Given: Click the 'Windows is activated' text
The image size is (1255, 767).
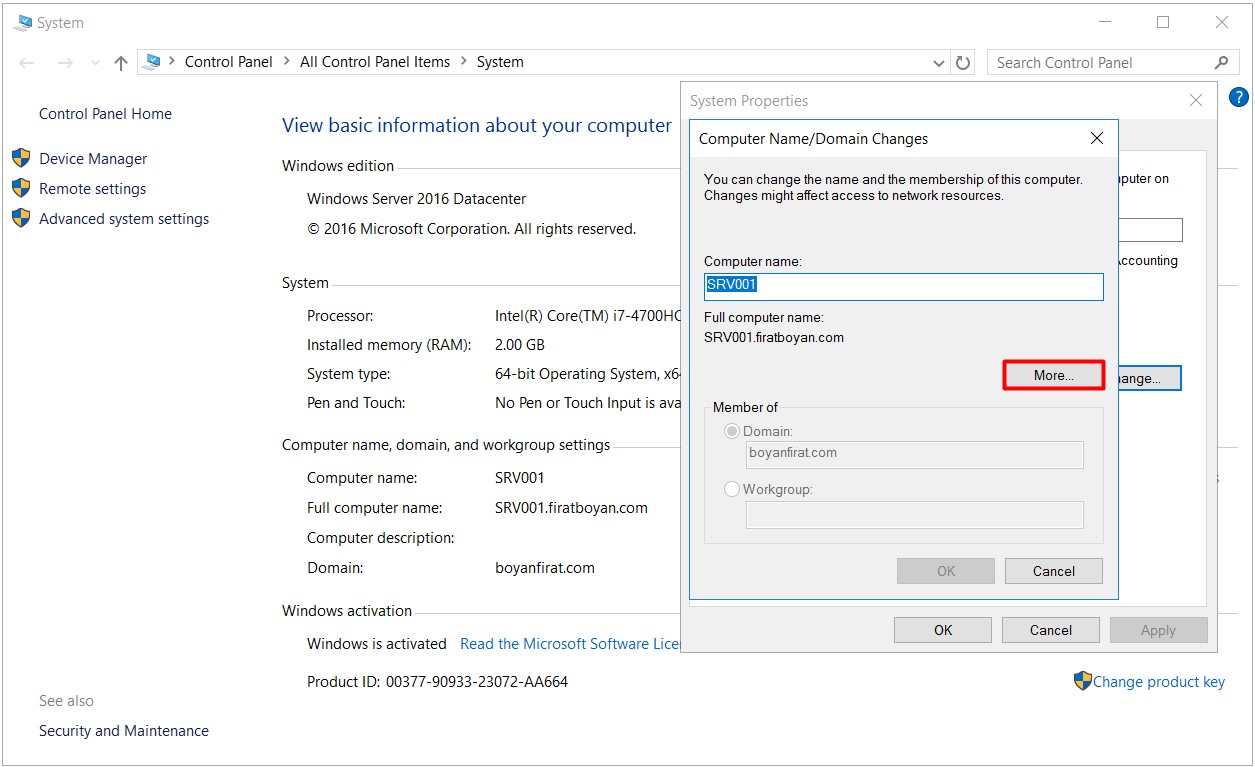Looking at the screenshot, I should (x=377, y=644).
